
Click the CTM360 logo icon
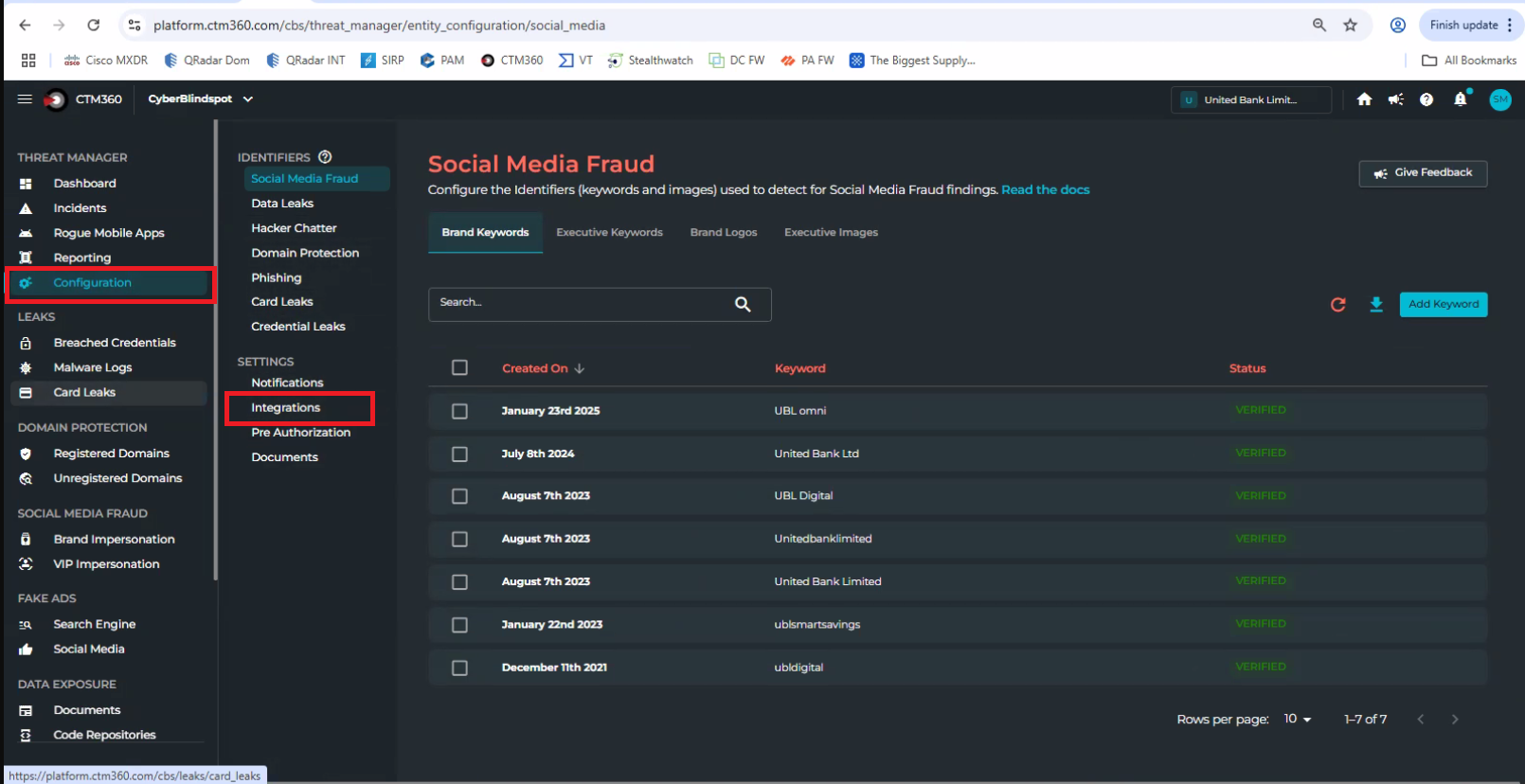click(56, 99)
